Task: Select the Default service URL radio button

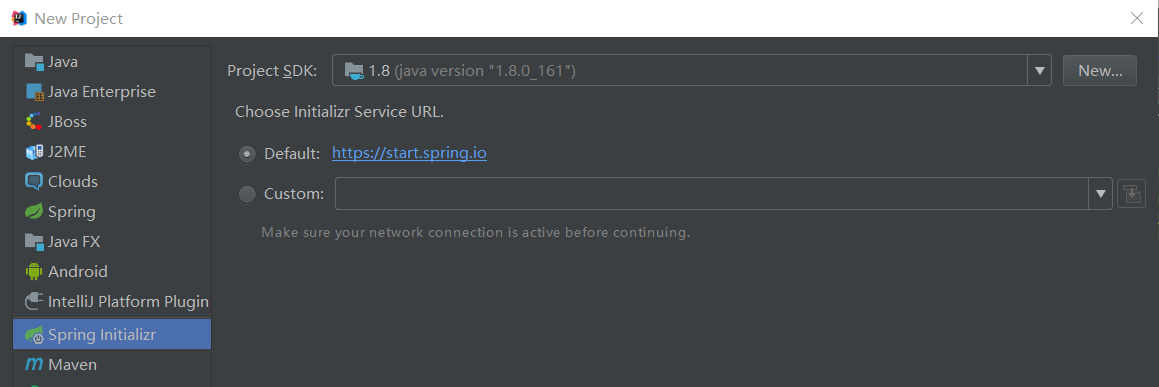Action: pyautogui.click(x=247, y=154)
